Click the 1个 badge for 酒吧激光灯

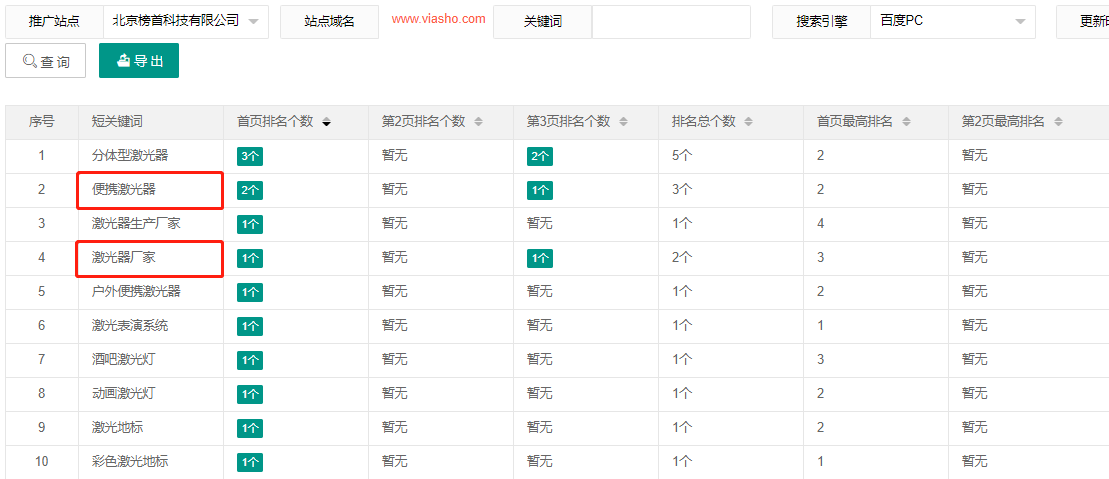click(x=250, y=360)
